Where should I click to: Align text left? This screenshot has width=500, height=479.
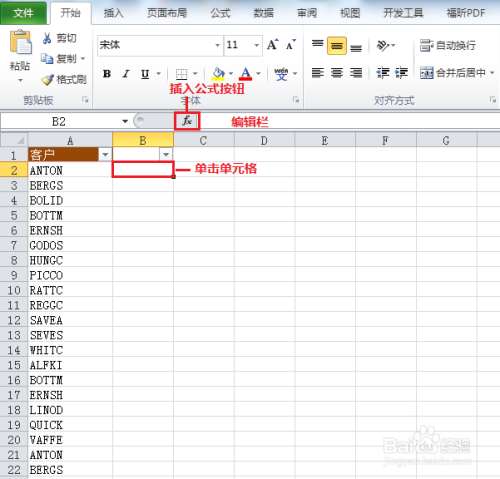(x=317, y=73)
